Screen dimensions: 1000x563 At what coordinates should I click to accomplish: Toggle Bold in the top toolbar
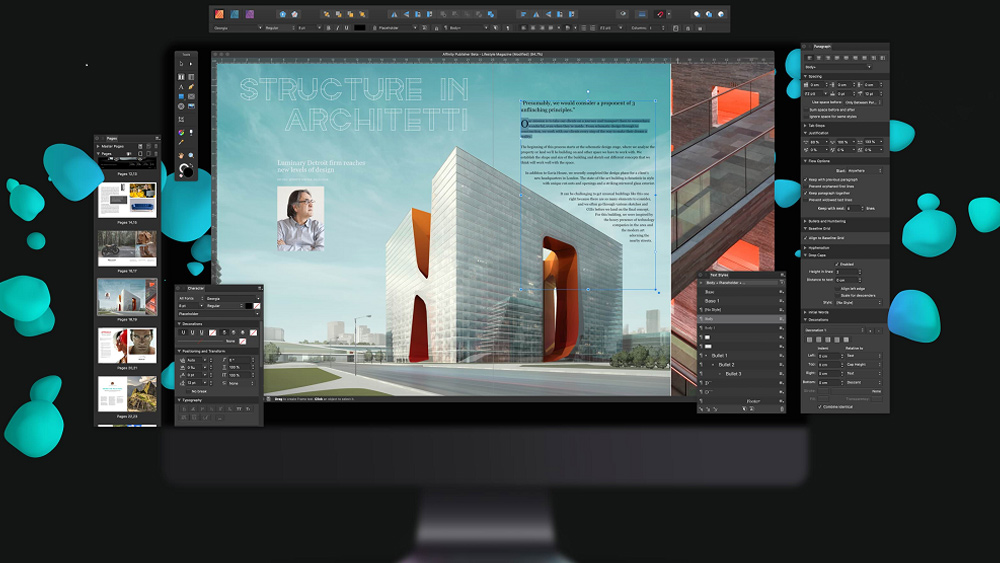pyautogui.click(x=328, y=28)
